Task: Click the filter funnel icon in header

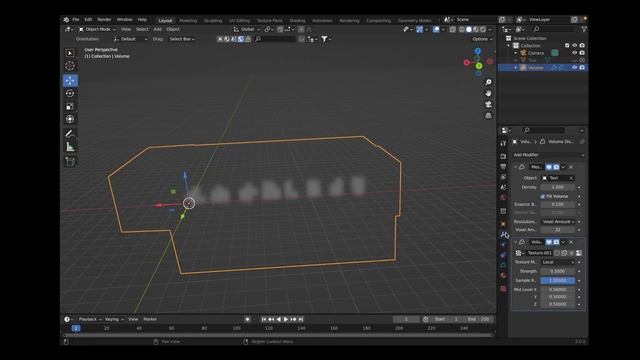Action: [x=324, y=39]
